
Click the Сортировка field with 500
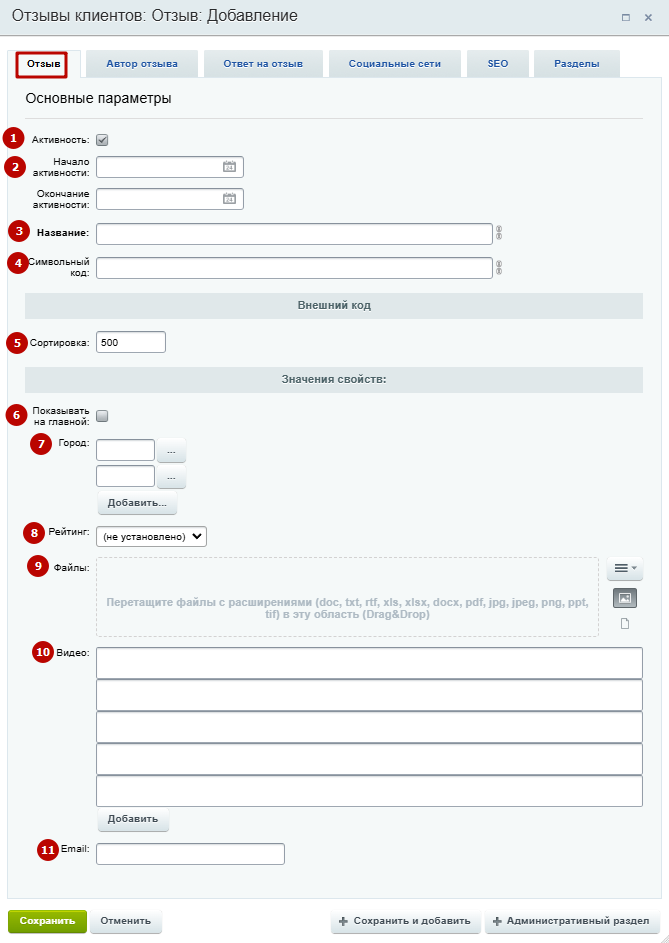point(131,342)
